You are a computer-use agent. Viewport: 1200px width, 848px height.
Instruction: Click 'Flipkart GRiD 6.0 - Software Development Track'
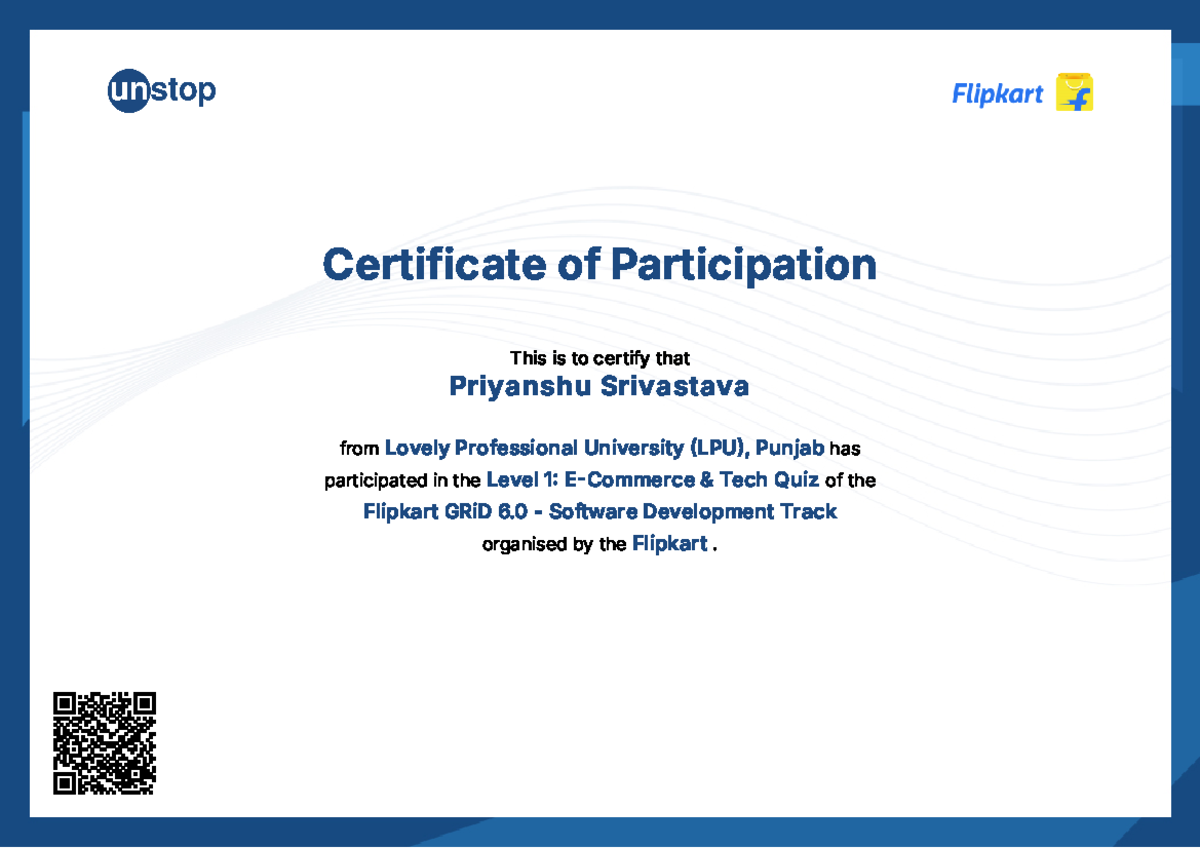pyautogui.click(x=599, y=512)
